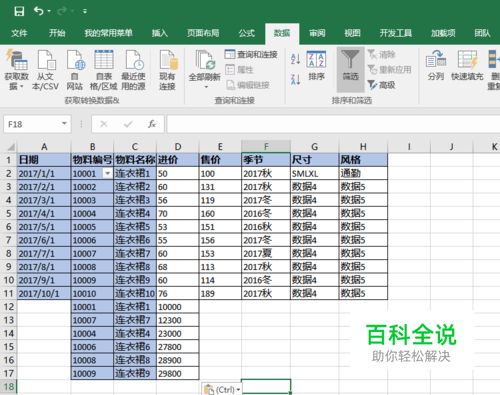Click cell containing 2017/1/1
This screenshot has width=500, height=395.
(44, 173)
